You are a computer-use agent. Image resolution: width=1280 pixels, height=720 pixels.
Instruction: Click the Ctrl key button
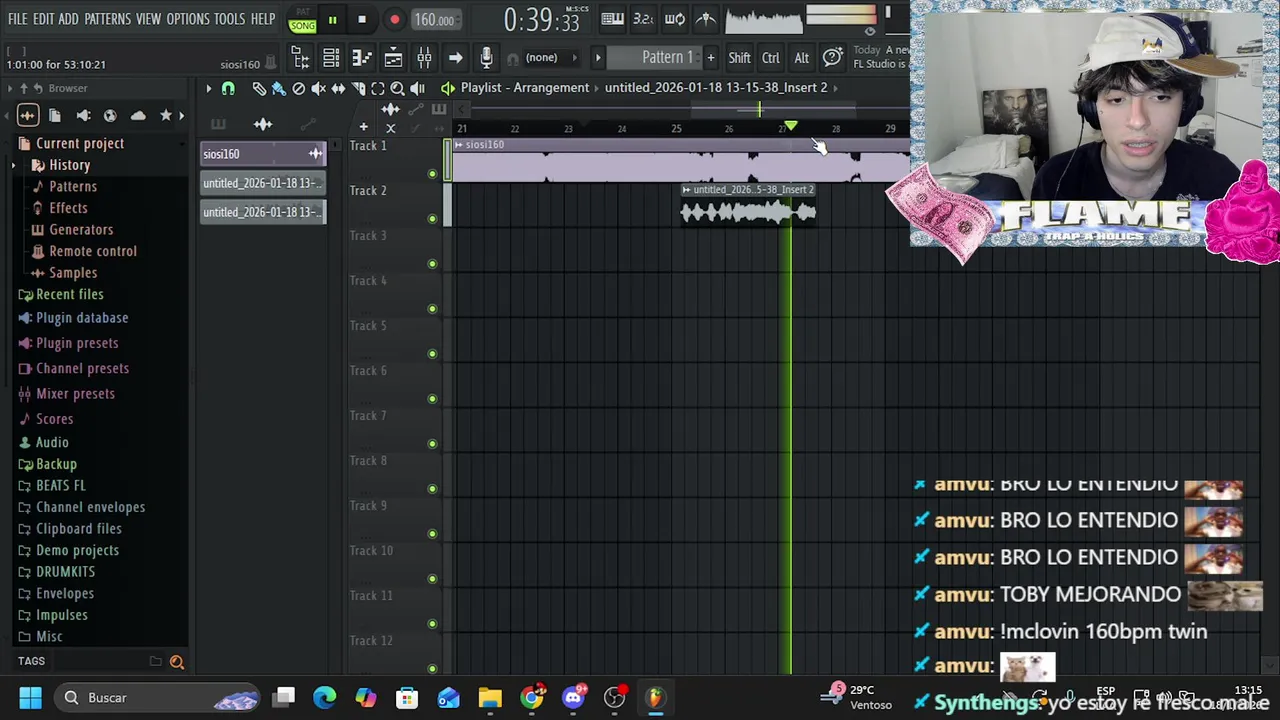pos(770,58)
